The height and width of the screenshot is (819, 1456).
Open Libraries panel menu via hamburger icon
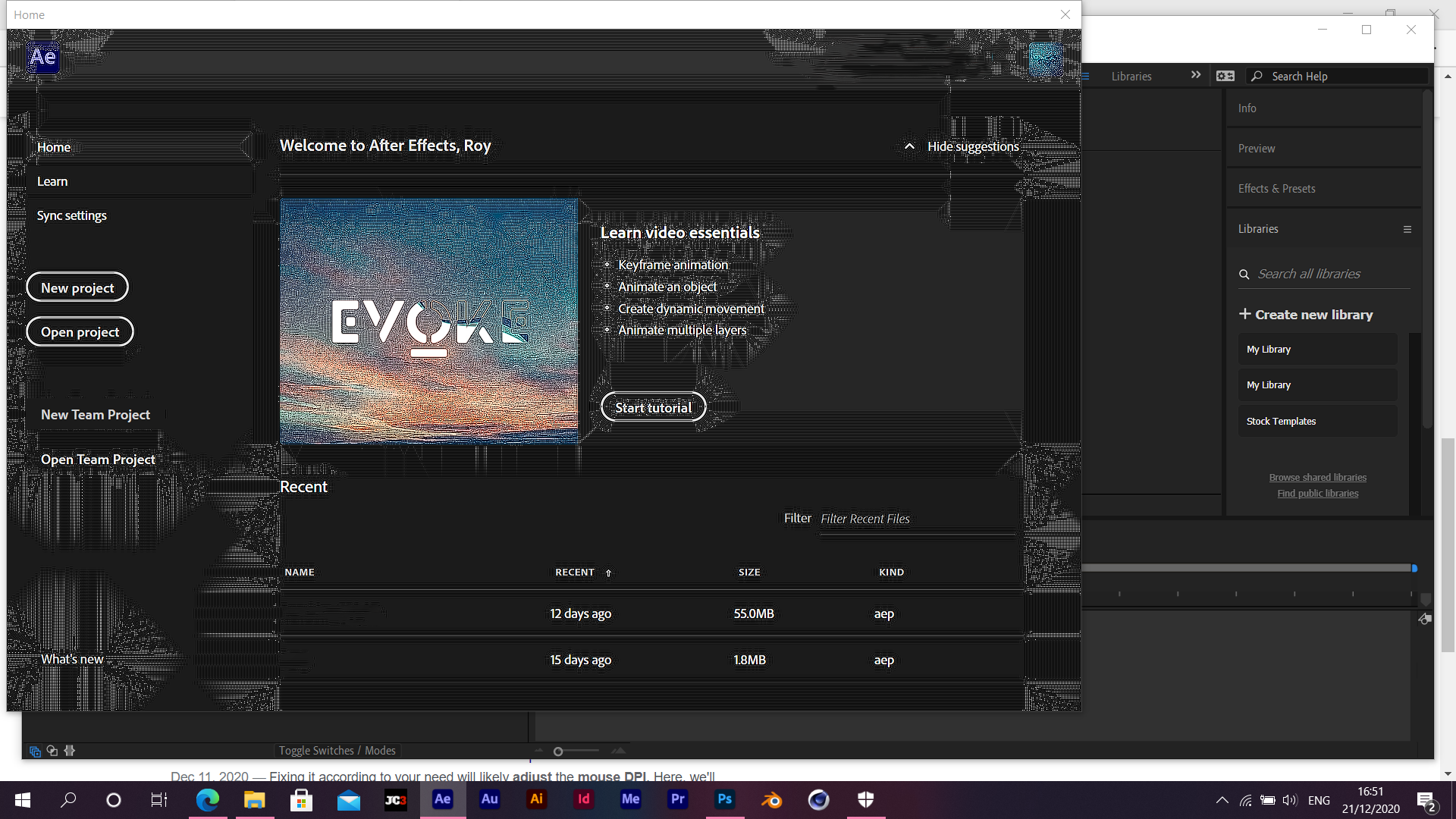1407,229
